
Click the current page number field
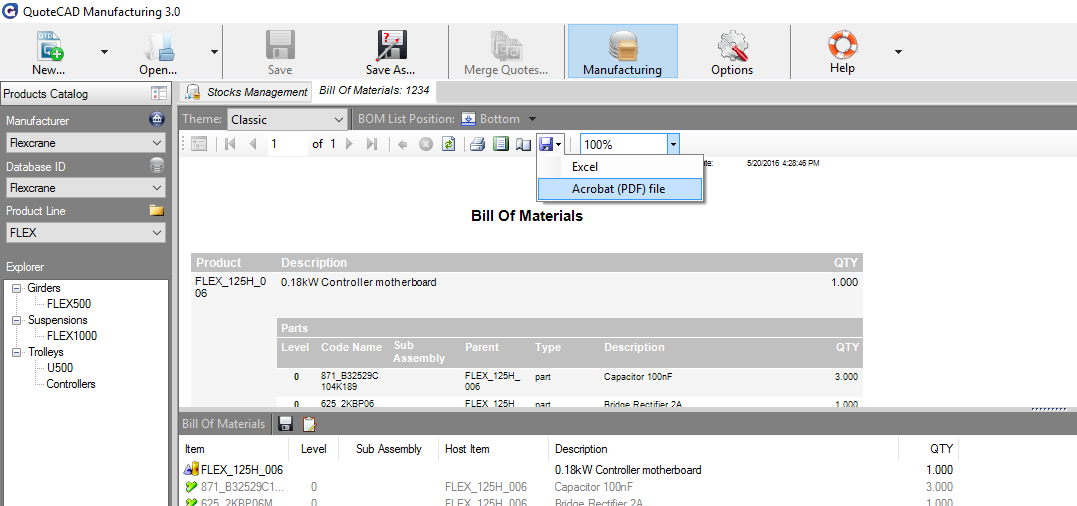[286, 144]
